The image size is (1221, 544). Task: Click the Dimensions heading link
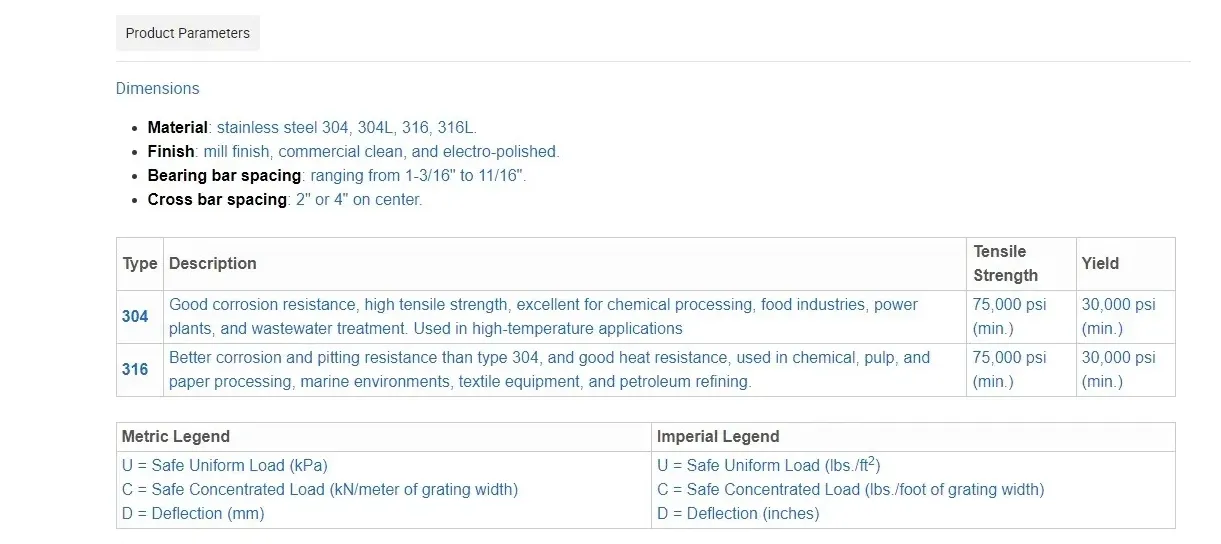(x=157, y=88)
